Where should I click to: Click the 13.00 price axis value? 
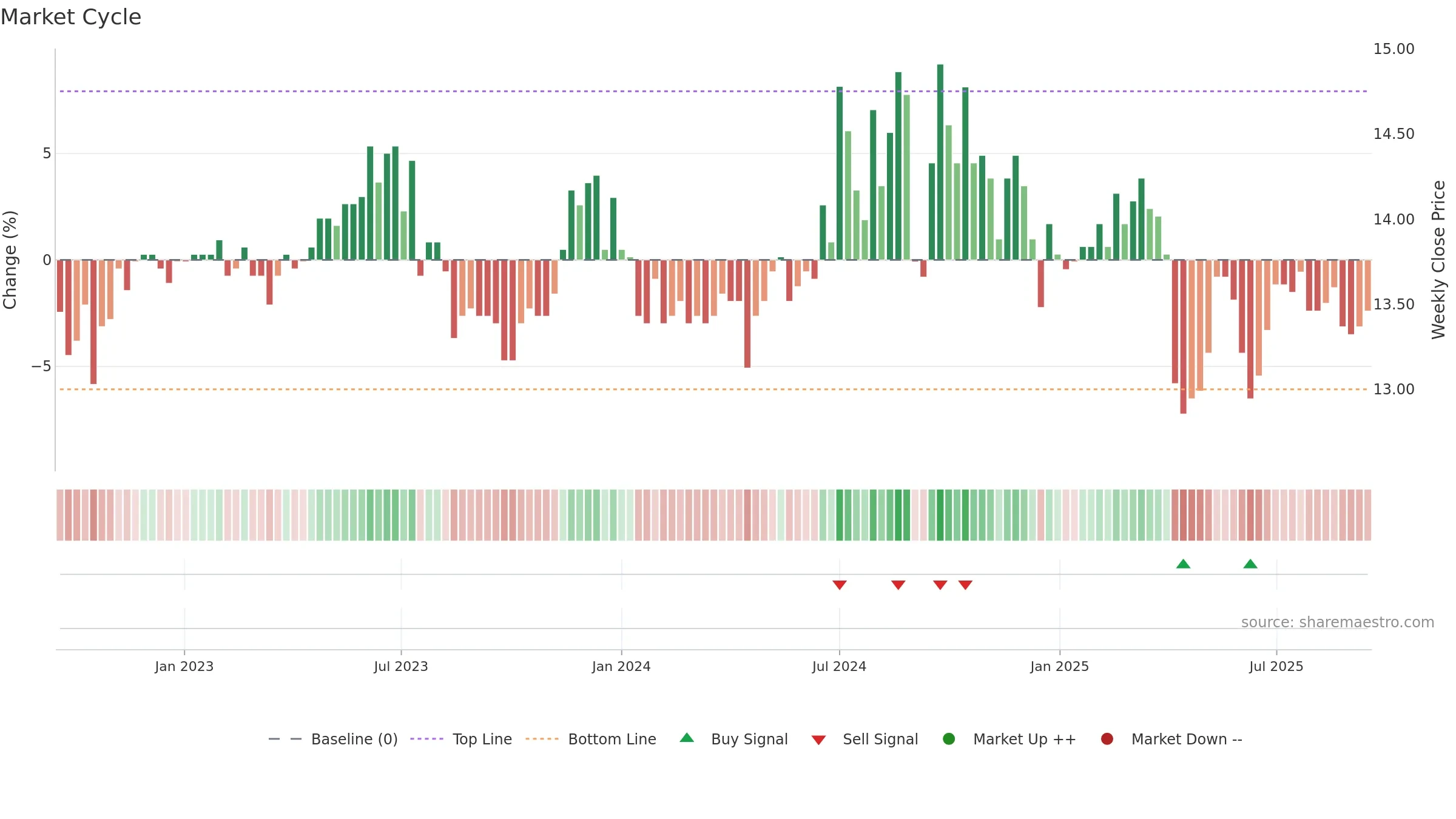click(x=1394, y=389)
